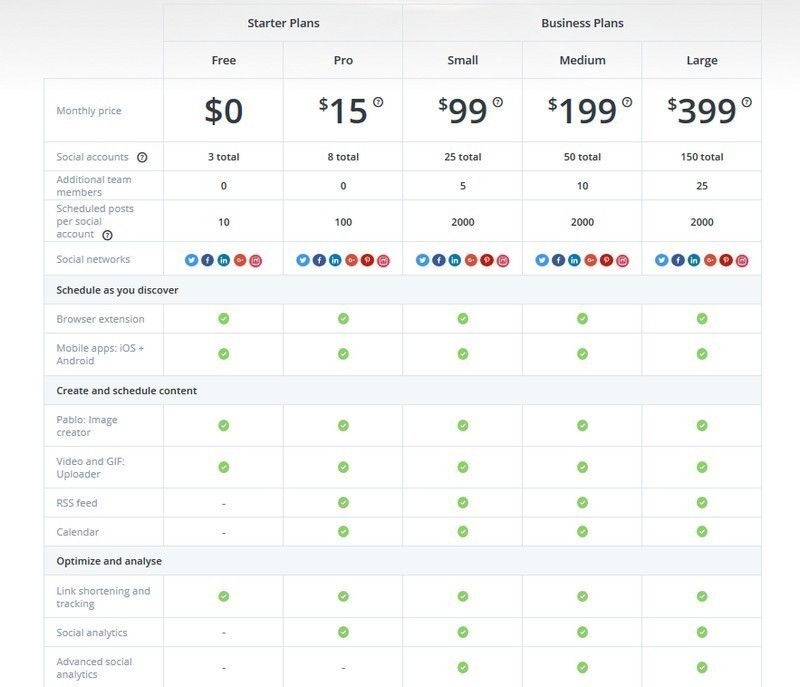
Task: Click the Optimize and analyse section header
Action: coord(109,561)
